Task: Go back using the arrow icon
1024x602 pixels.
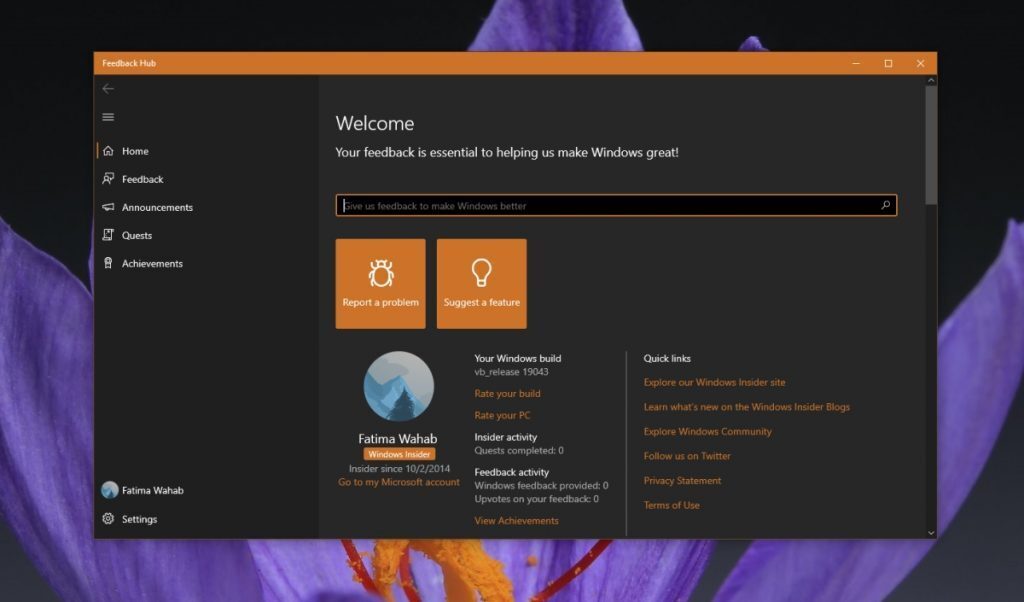Action: 109,88
